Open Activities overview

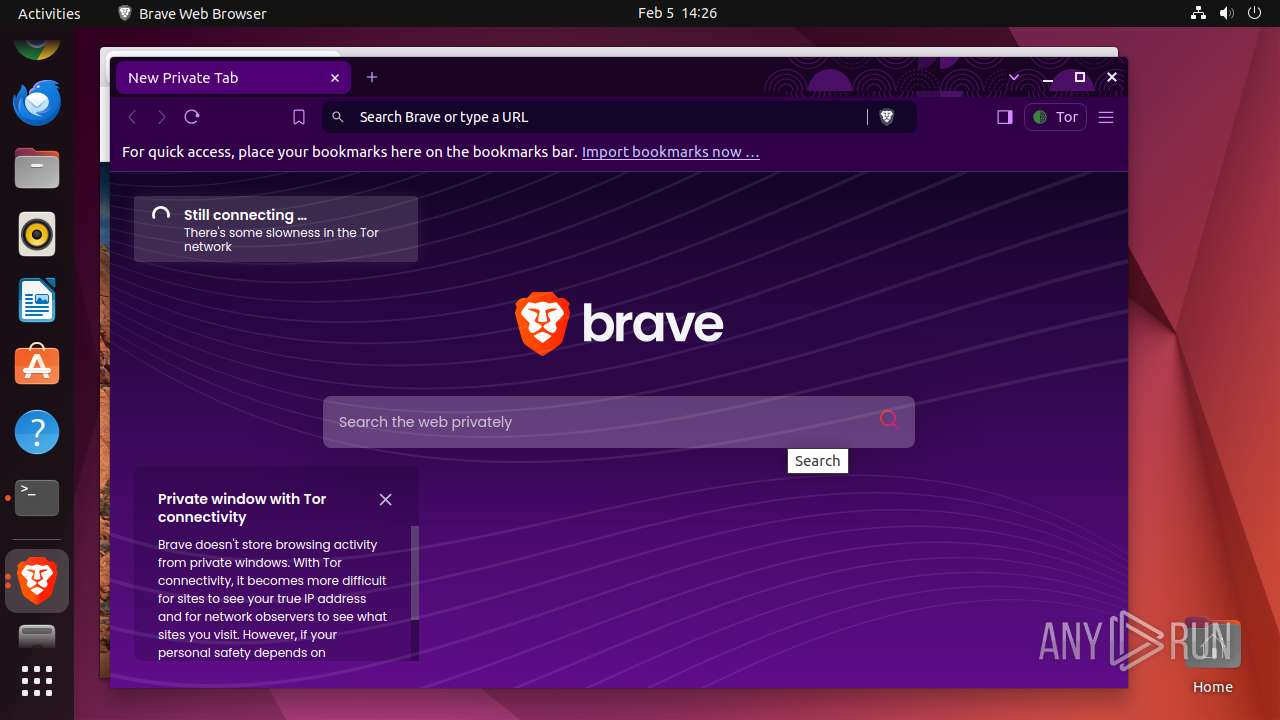pos(49,13)
